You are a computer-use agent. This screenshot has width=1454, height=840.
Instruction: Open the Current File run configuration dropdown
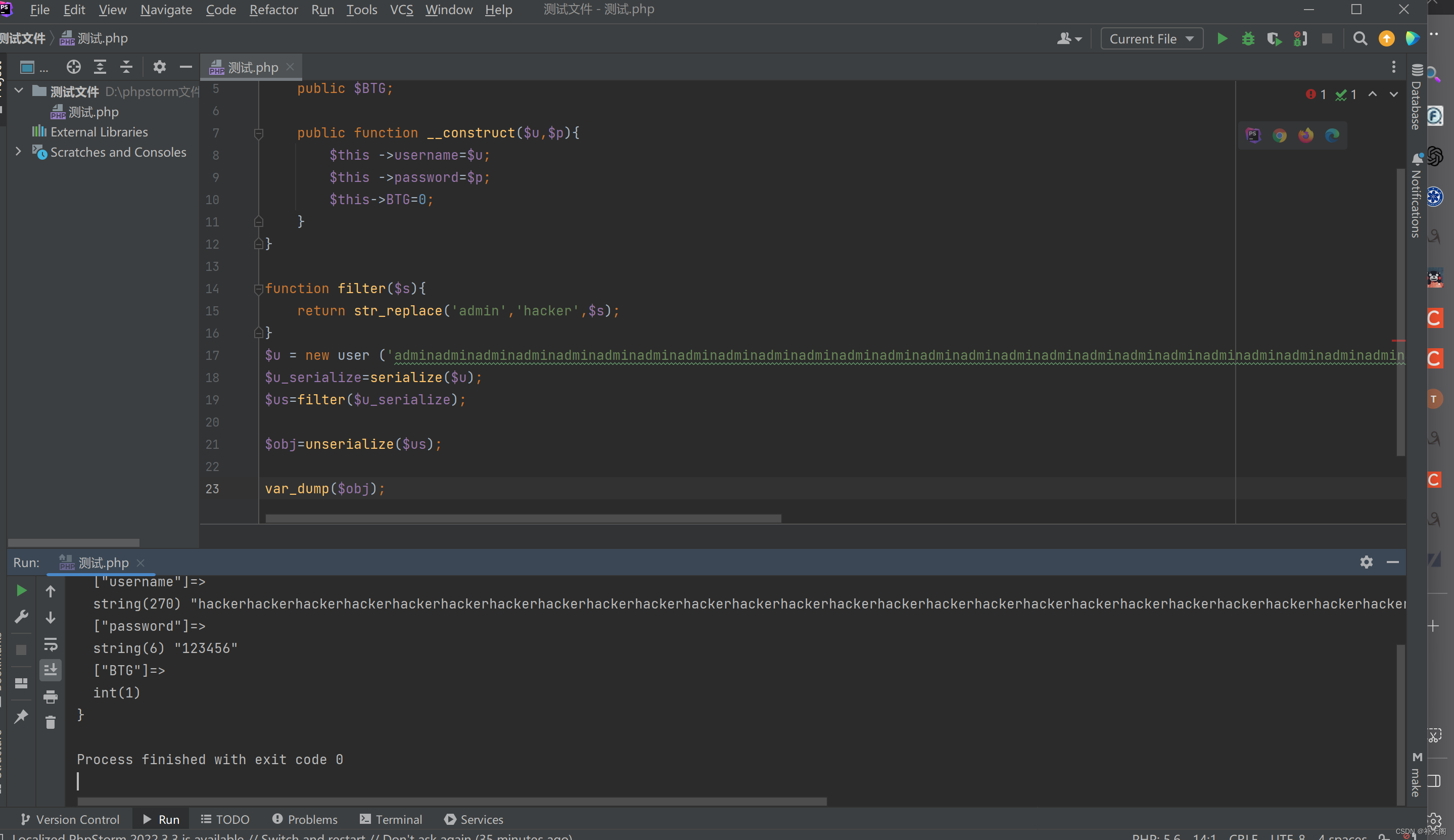click(1151, 38)
